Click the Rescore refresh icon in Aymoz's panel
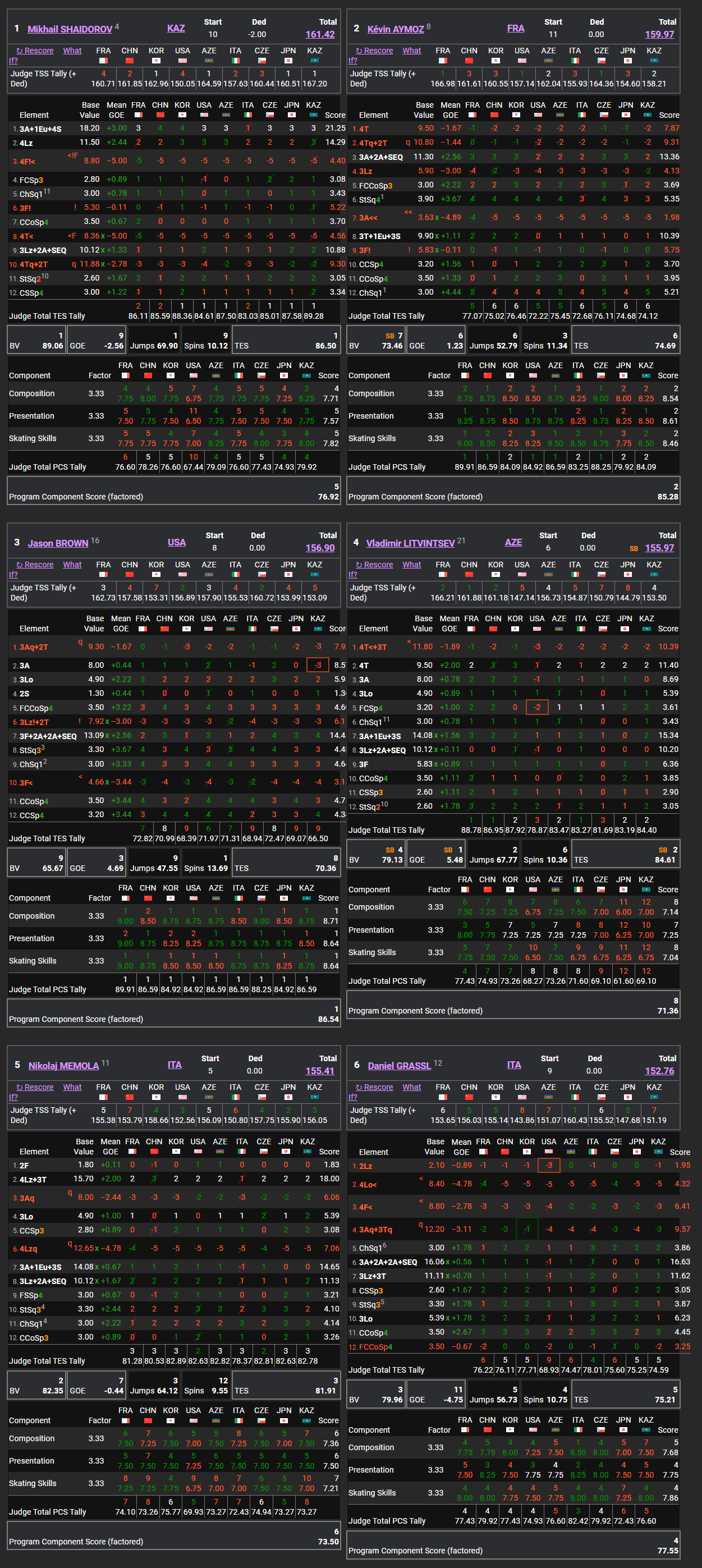Viewport: 702px width, 1568px height. click(359, 51)
